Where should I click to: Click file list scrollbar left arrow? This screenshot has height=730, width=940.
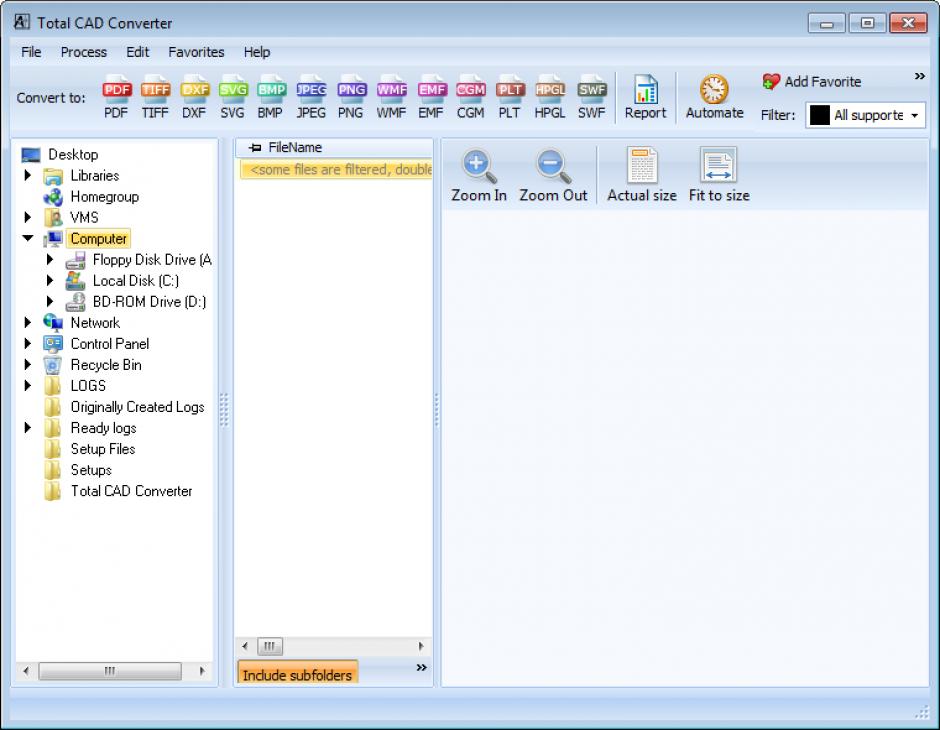[x=245, y=646]
